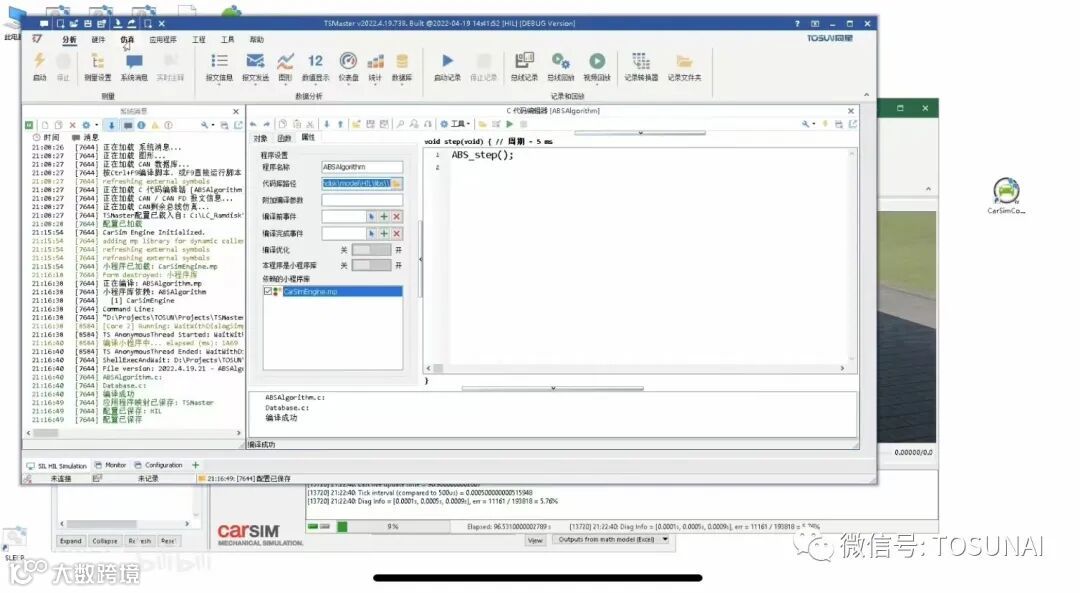Click info filter icon in 系统消息 toolbar

pyautogui.click(x=141, y=125)
